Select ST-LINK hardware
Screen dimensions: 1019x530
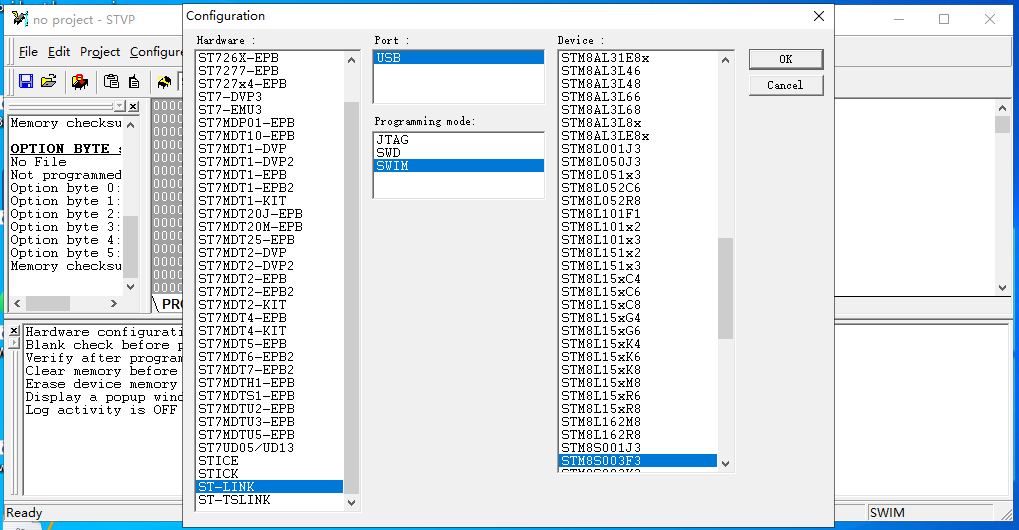270,486
